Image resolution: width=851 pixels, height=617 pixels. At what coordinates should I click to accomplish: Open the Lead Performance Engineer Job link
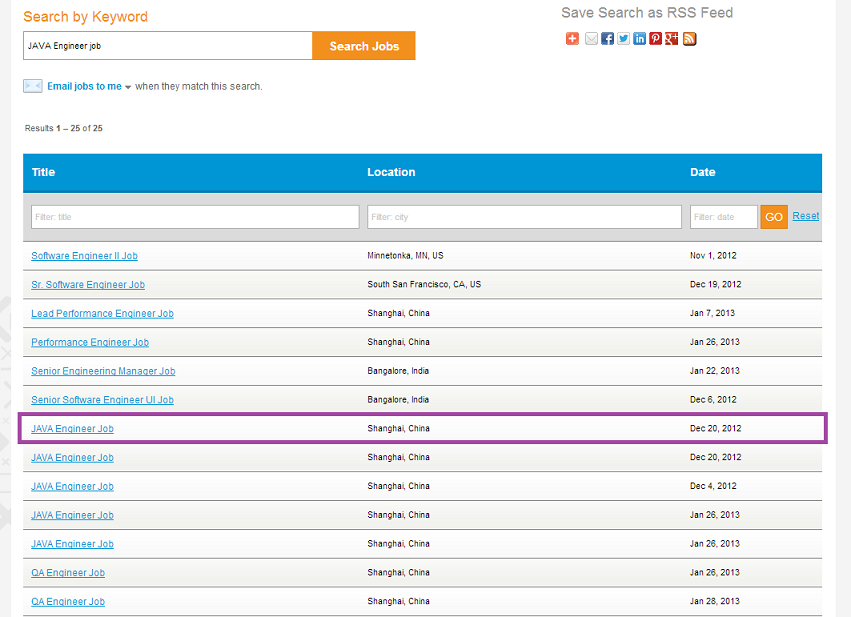click(102, 313)
